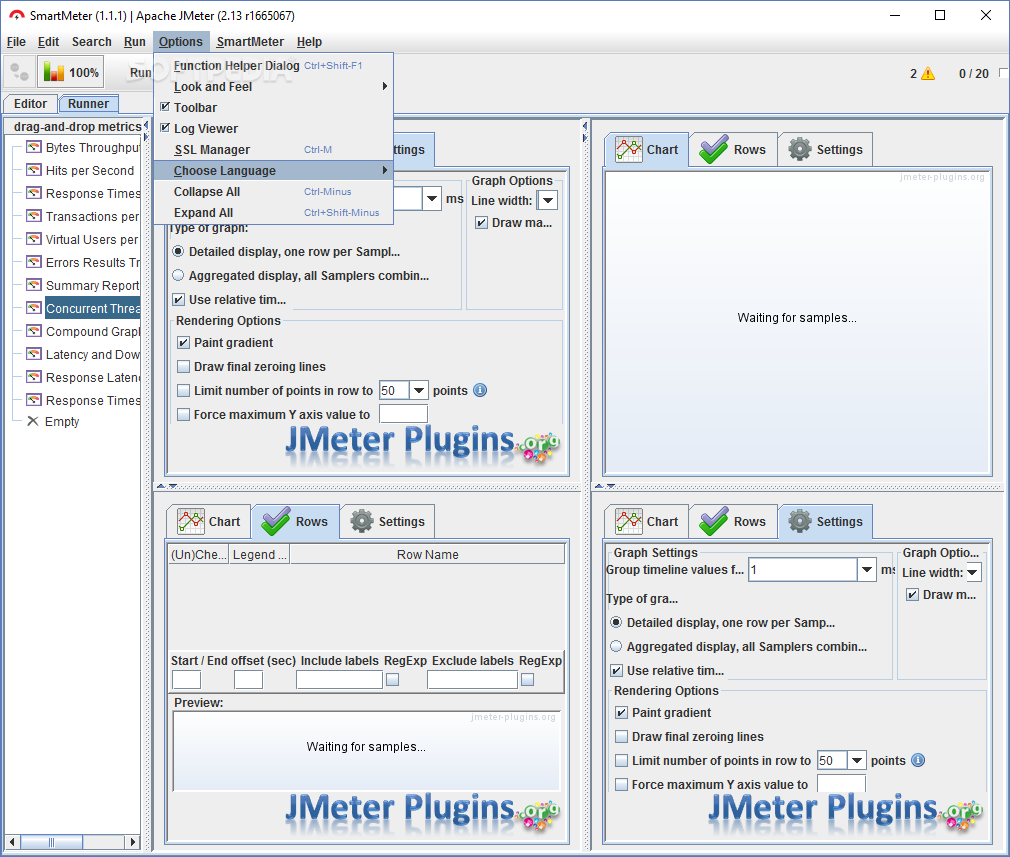This screenshot has width=1010, height=857.
Task: Open the Rows tab in bottom-left panel
Action: pyautogui.click(x=295, y=521)
